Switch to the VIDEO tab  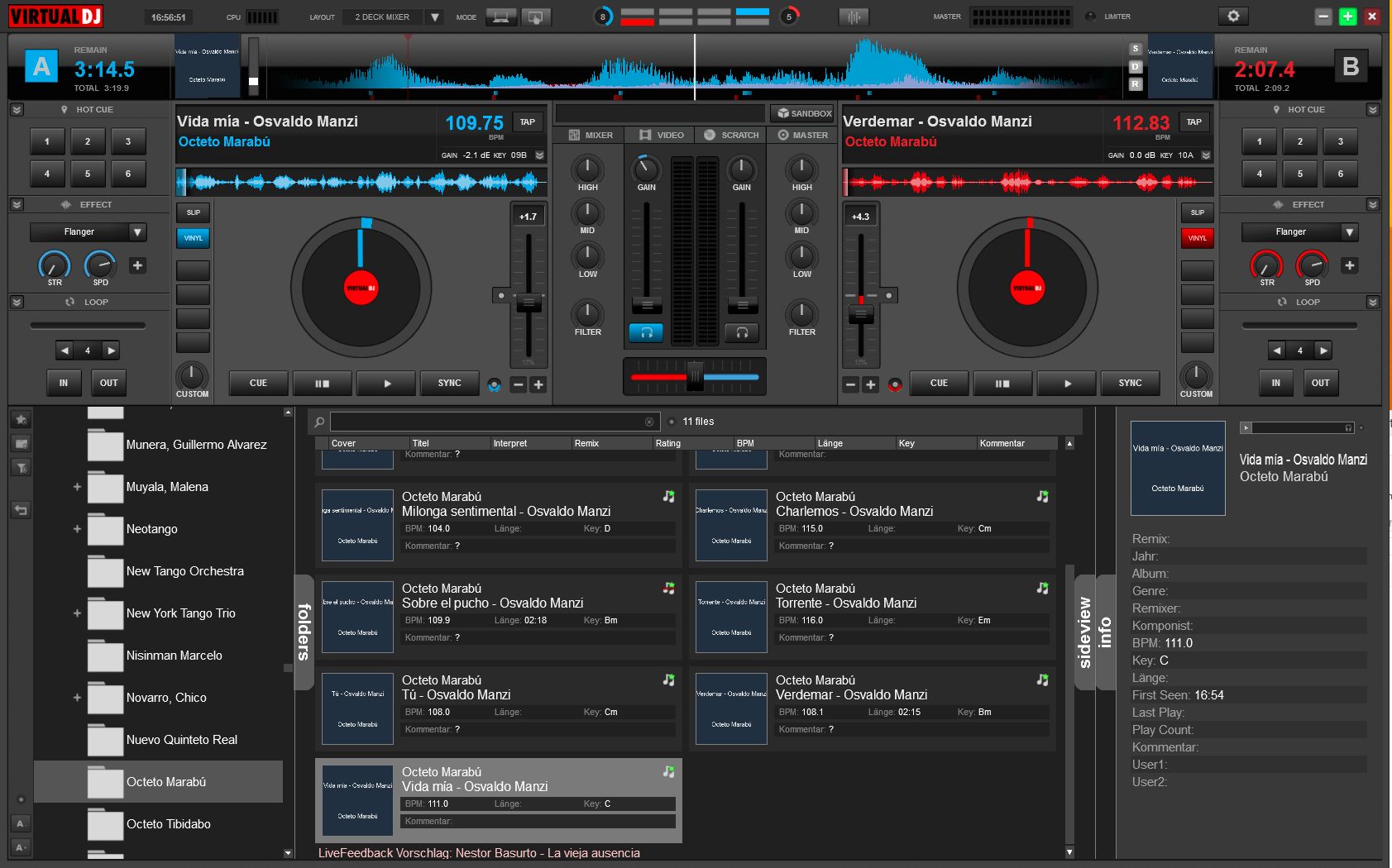661,135
